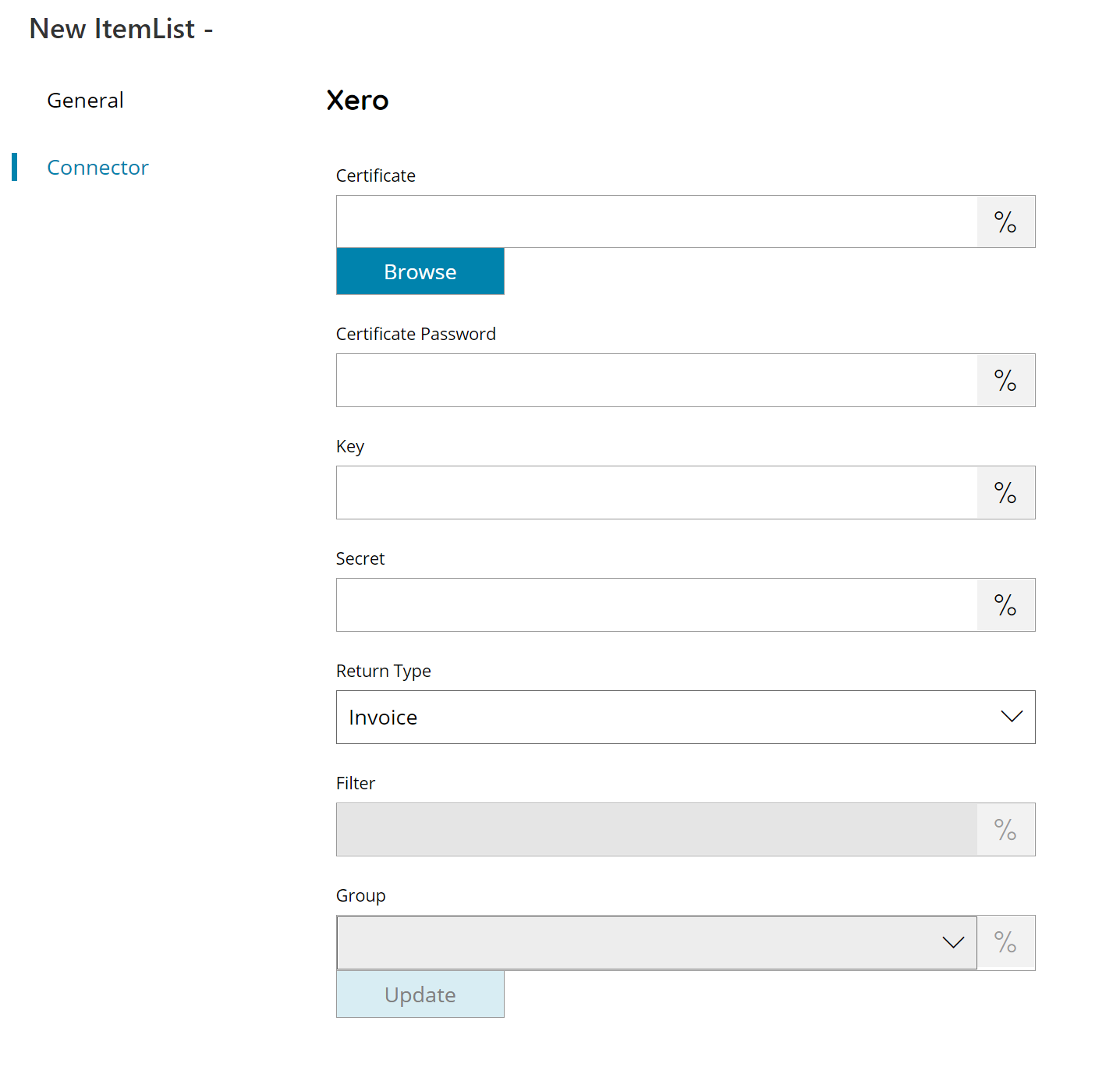The width and height of the screenshot is (1120, 1081).
Task: Open the Return Type dropdown showing Invoice
Action: [686, 717]
